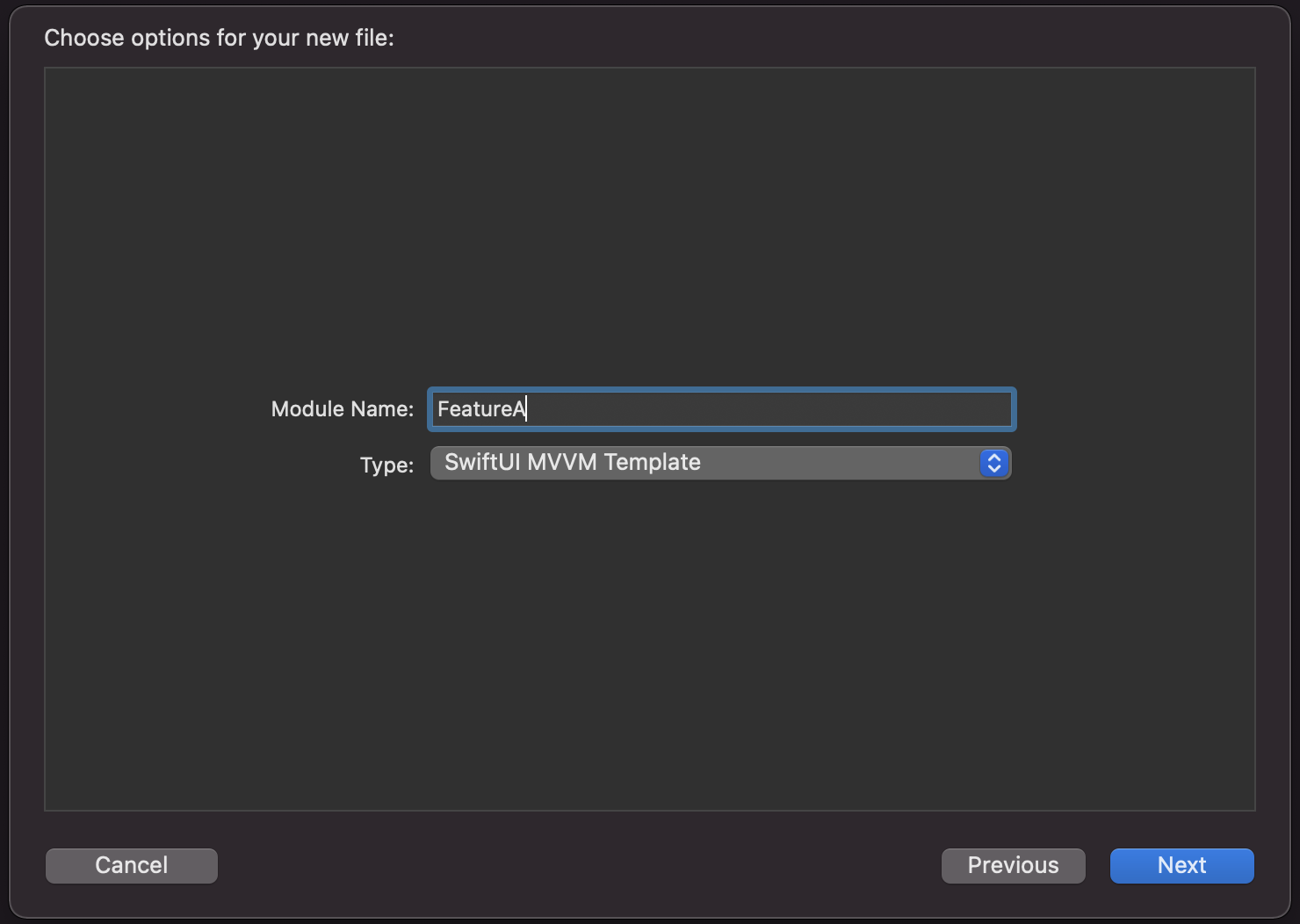Click empty gray area of Type popup
The width and height of the screenshot is (1300, 924).
[843, 463]
